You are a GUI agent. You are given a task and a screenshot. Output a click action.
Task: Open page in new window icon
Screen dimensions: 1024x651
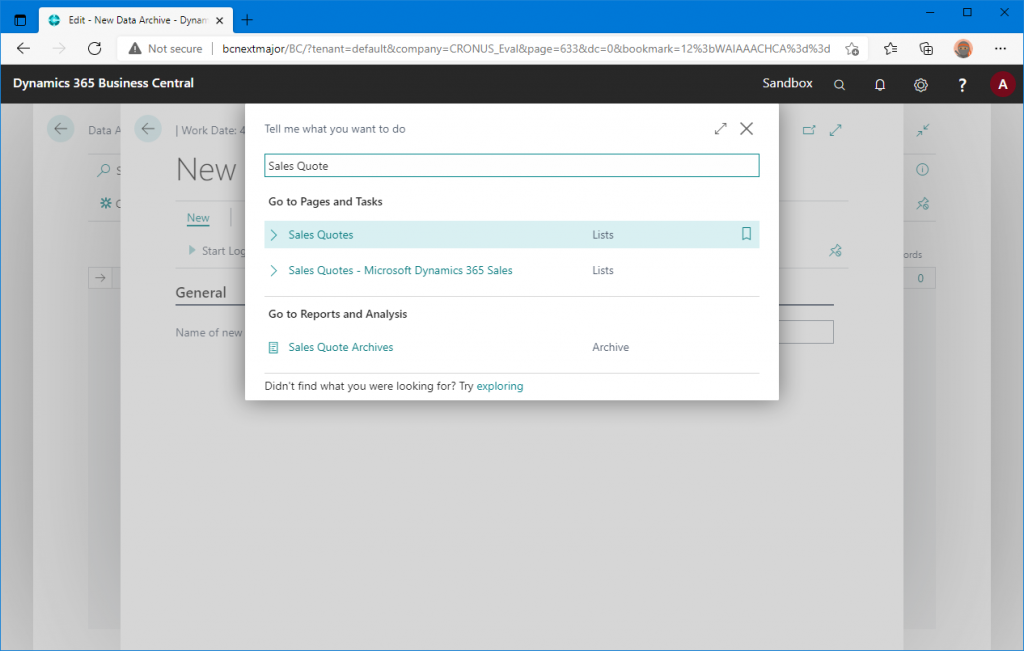(808, 130)
